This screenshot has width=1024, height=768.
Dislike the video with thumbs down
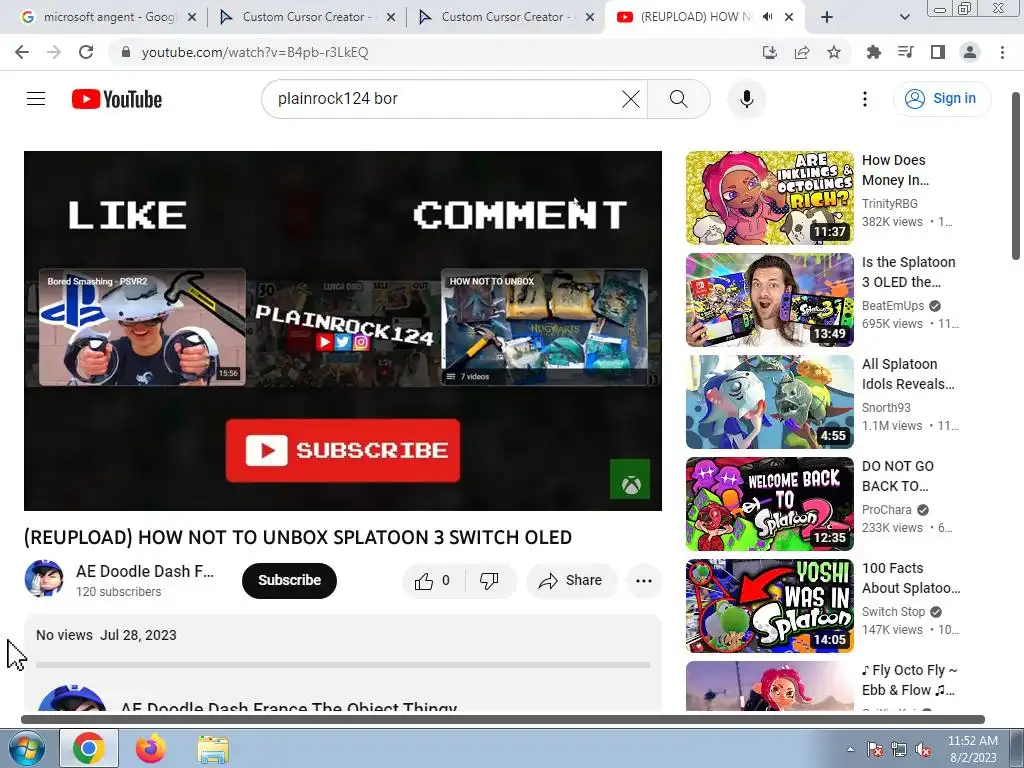tap(490, 581)
